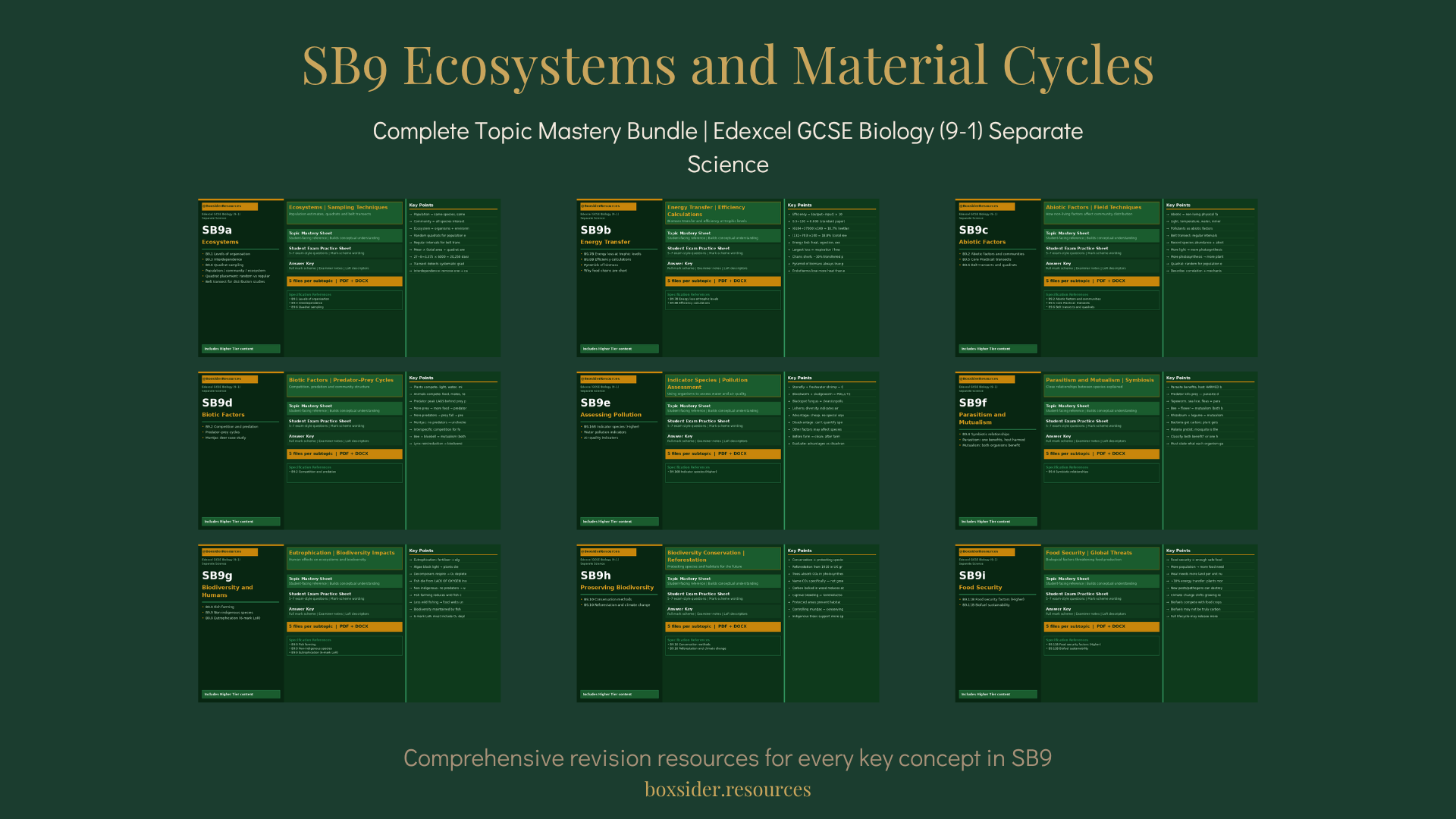Click the 'SB9 Ecosystems and Material Cycles' title

tap(728, 65)
